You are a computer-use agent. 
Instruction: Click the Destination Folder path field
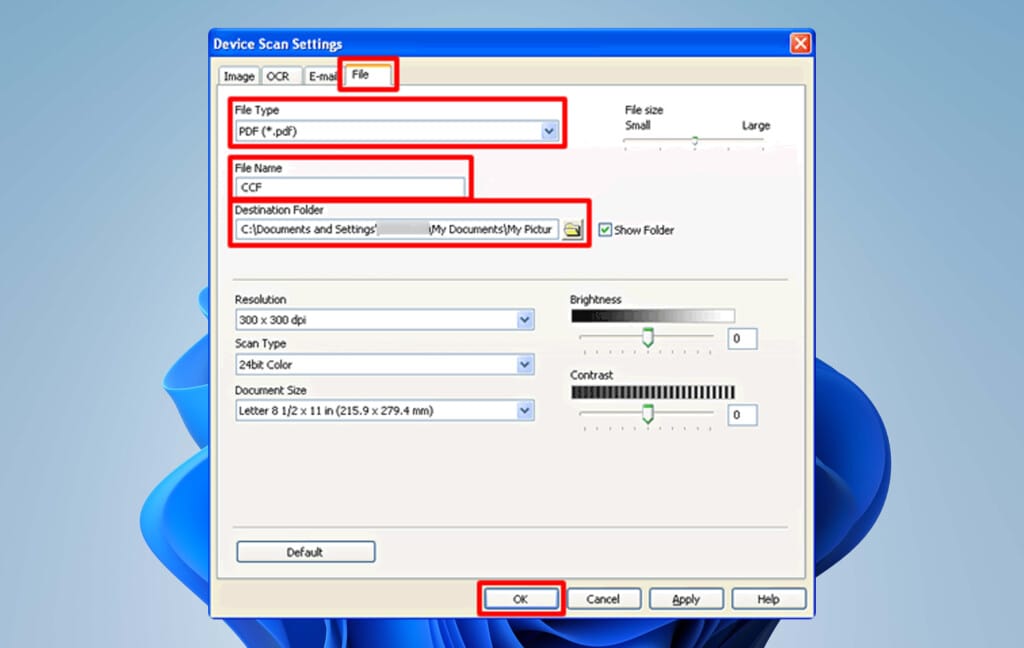(397, 230)
